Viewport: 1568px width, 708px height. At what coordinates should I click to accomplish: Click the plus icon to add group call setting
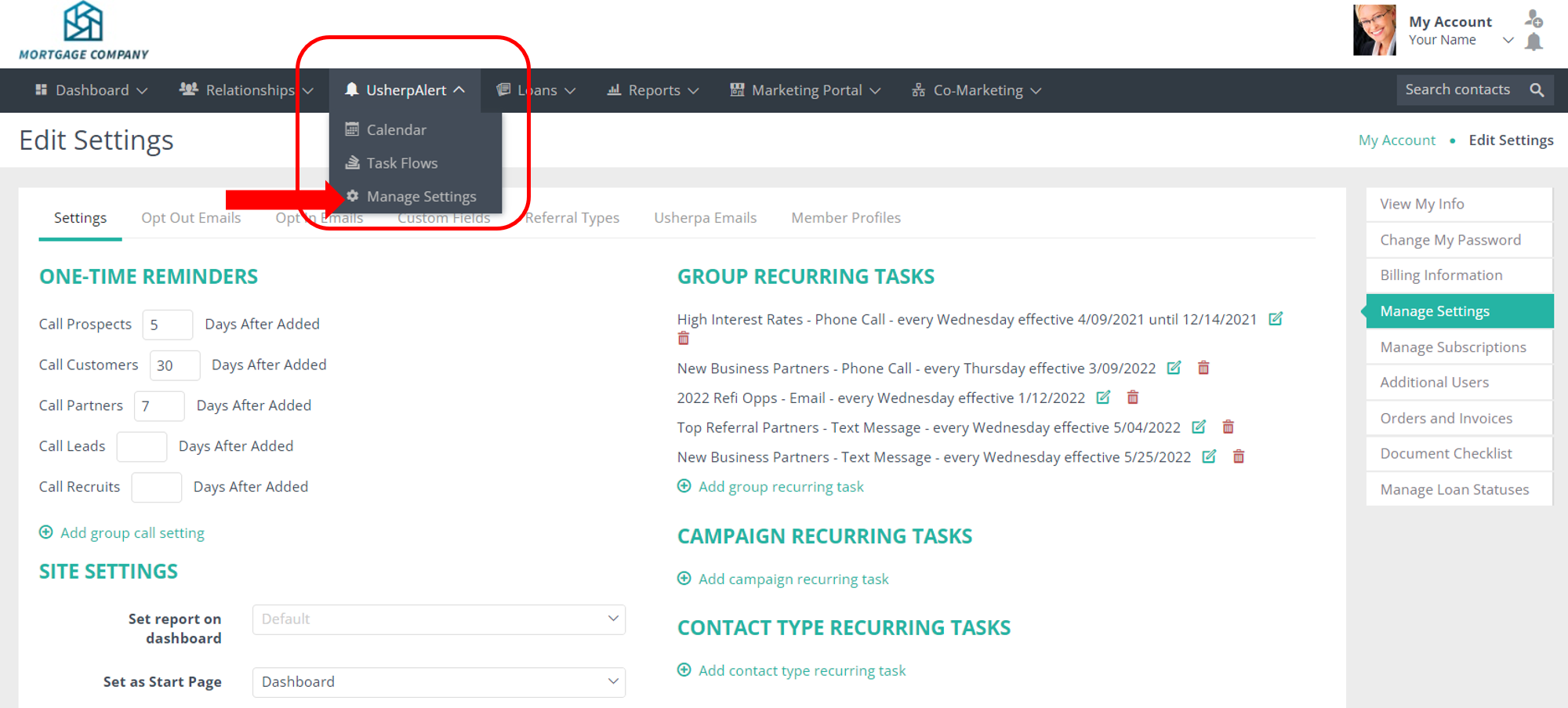click(45, 532)
